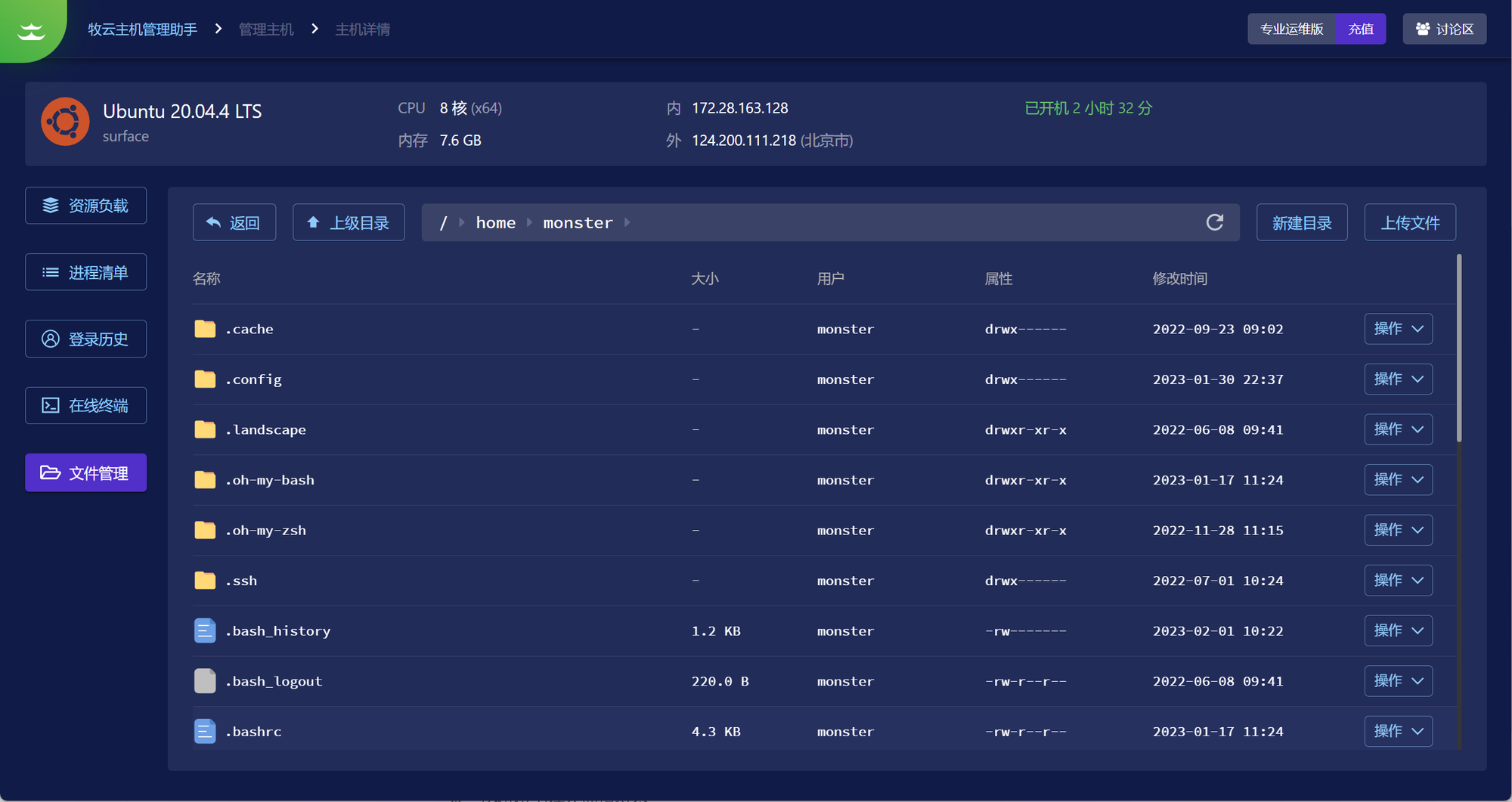This screenshot has height=802, width=1512.
Task: Click the .bash_logout file icon
Action: point(205,681)
